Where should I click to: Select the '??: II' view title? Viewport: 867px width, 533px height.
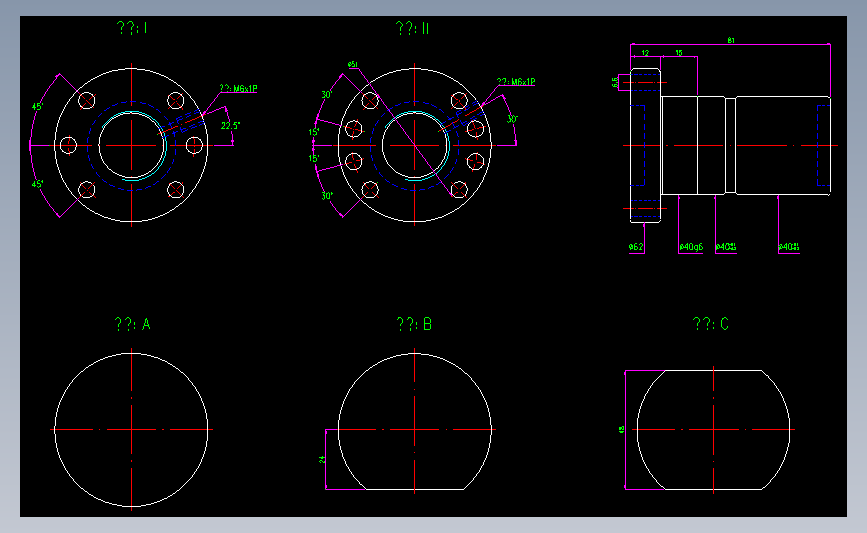[x=412, y=28]
